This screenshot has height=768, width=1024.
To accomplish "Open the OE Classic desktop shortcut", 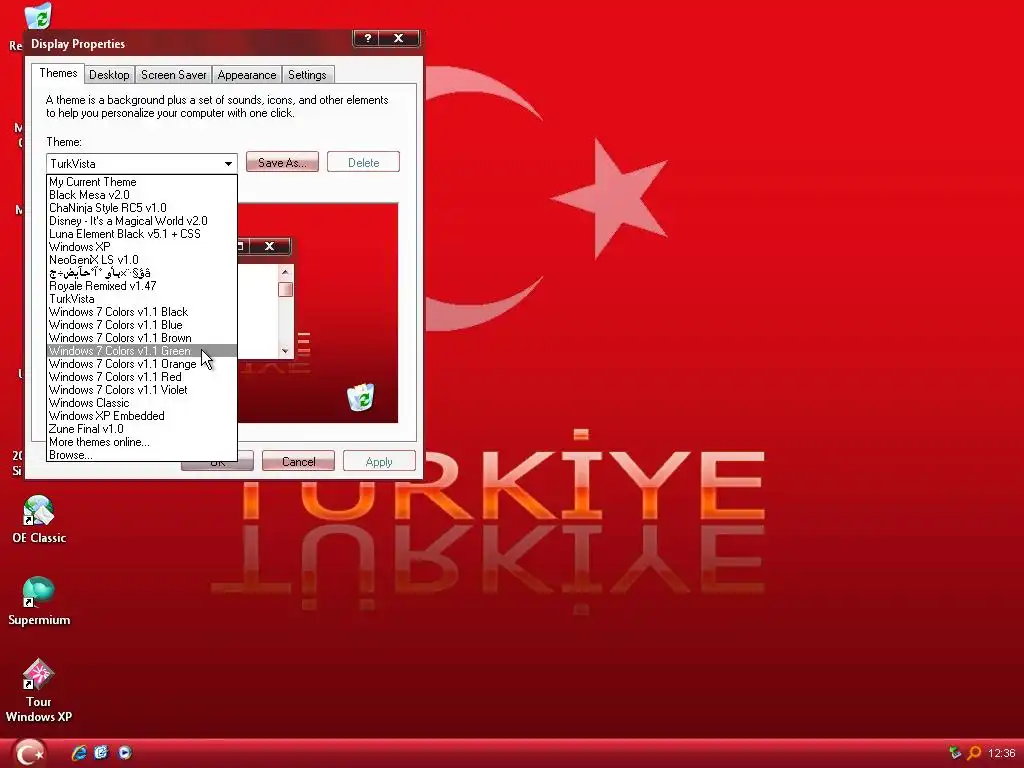I will 39,519.
